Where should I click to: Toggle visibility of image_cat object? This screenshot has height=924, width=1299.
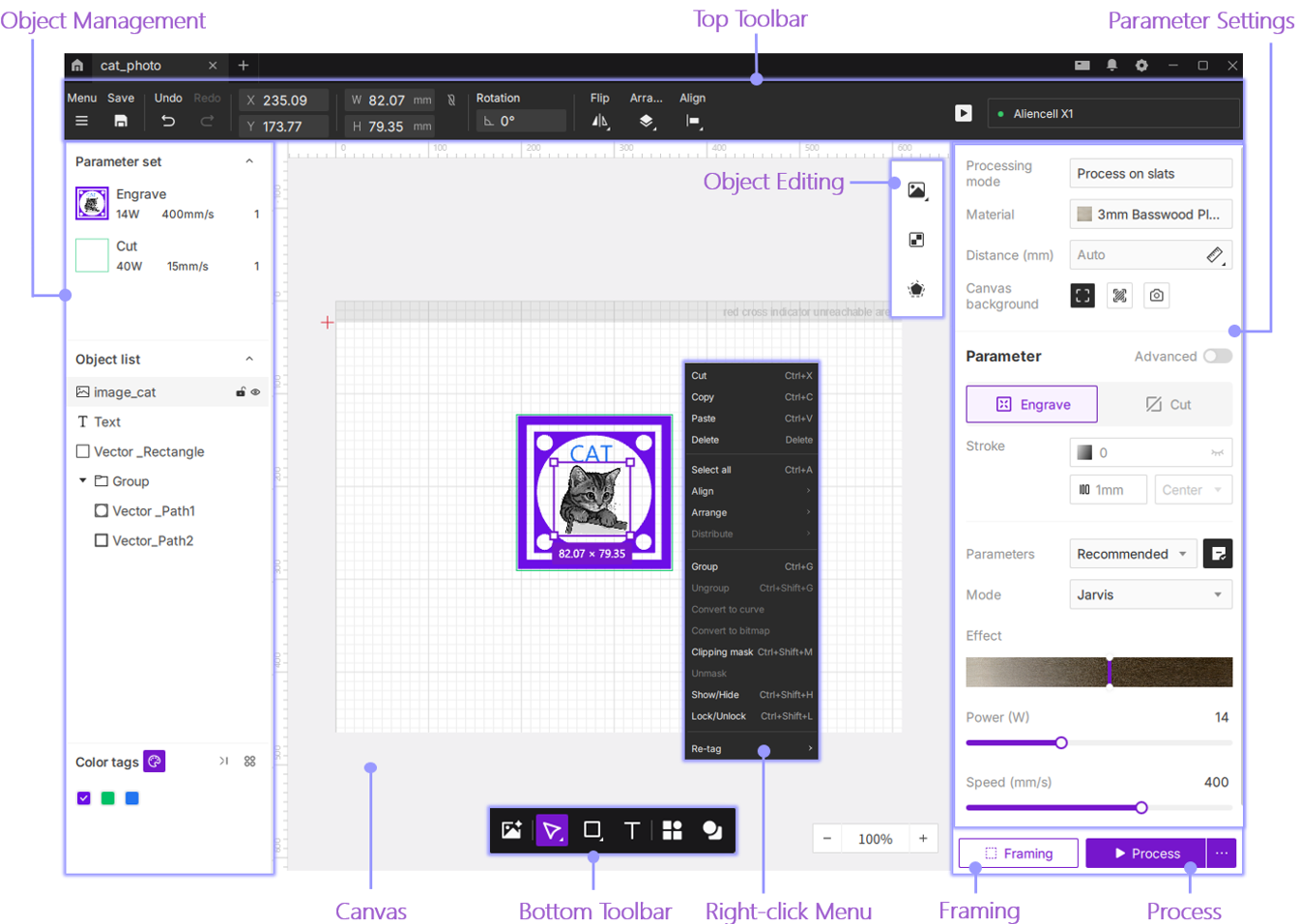coord(256,392)
